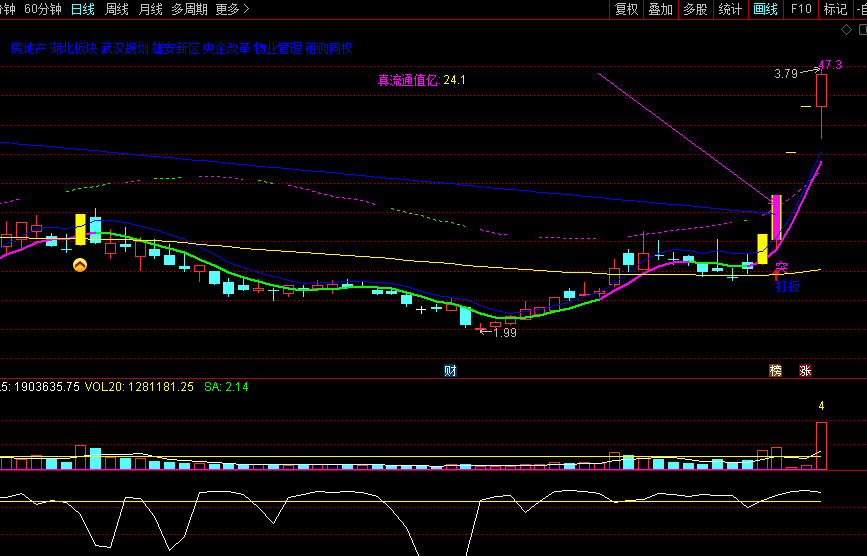Click the 物业管理 concept link
This screenshot has width=867, height=556.
click(278, 49)
